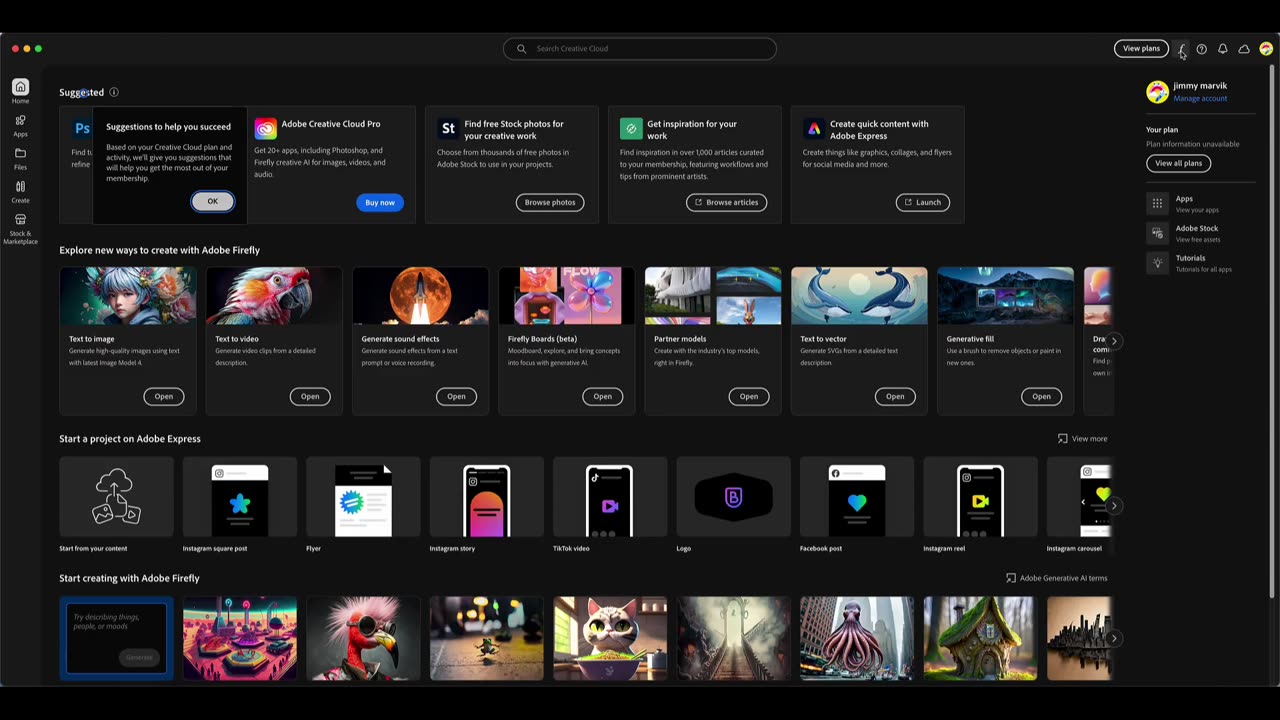1280x720 pixels.
Task: Click View plans in header
Action: tap(1141, 48)
